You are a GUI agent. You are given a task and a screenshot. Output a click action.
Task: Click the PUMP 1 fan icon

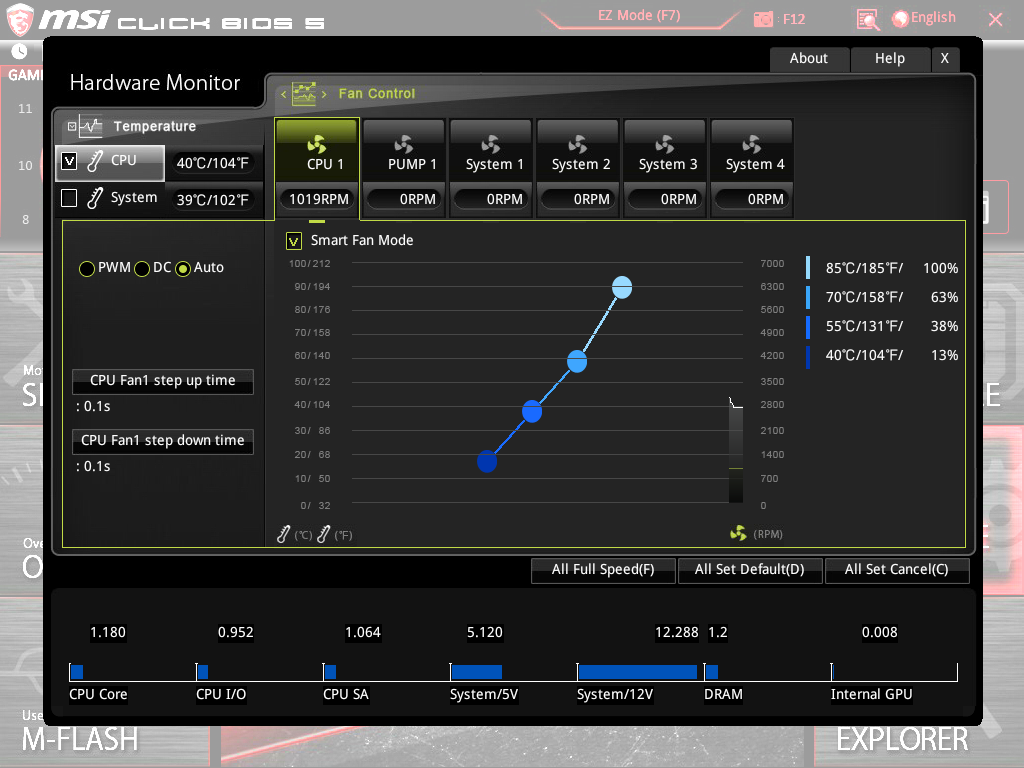click(x=404, y=144)
